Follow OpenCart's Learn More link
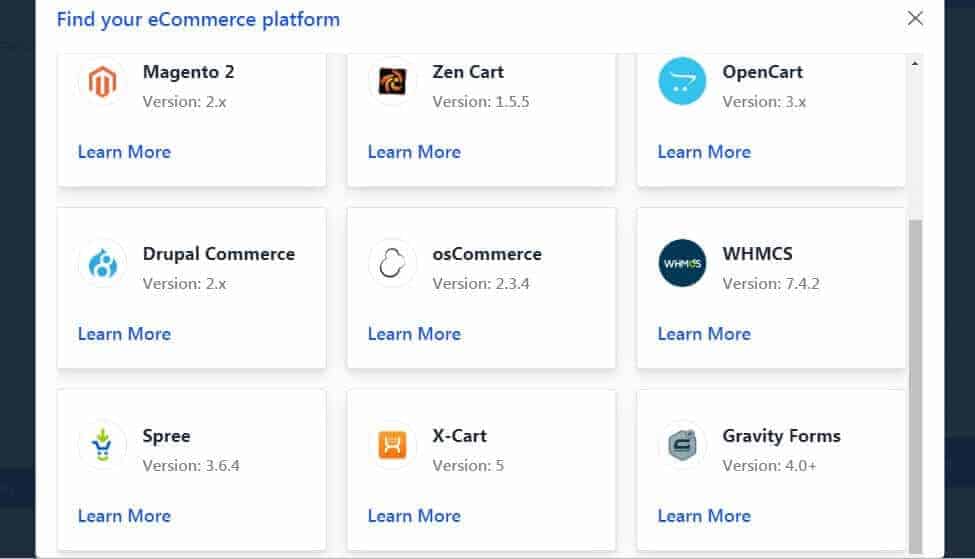 (704, 152)
